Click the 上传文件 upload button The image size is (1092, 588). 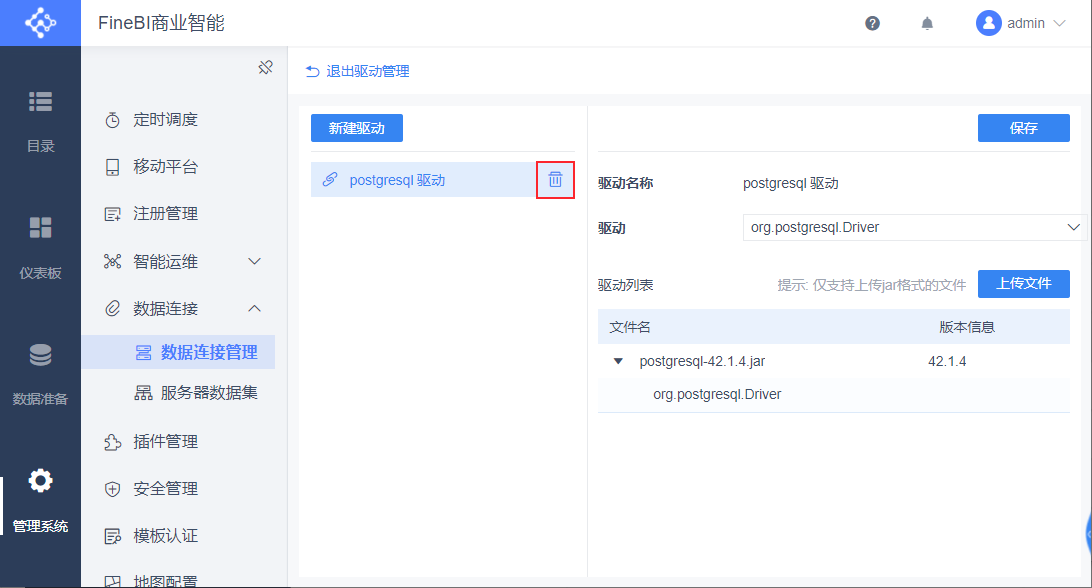[x=1023, y=284]
